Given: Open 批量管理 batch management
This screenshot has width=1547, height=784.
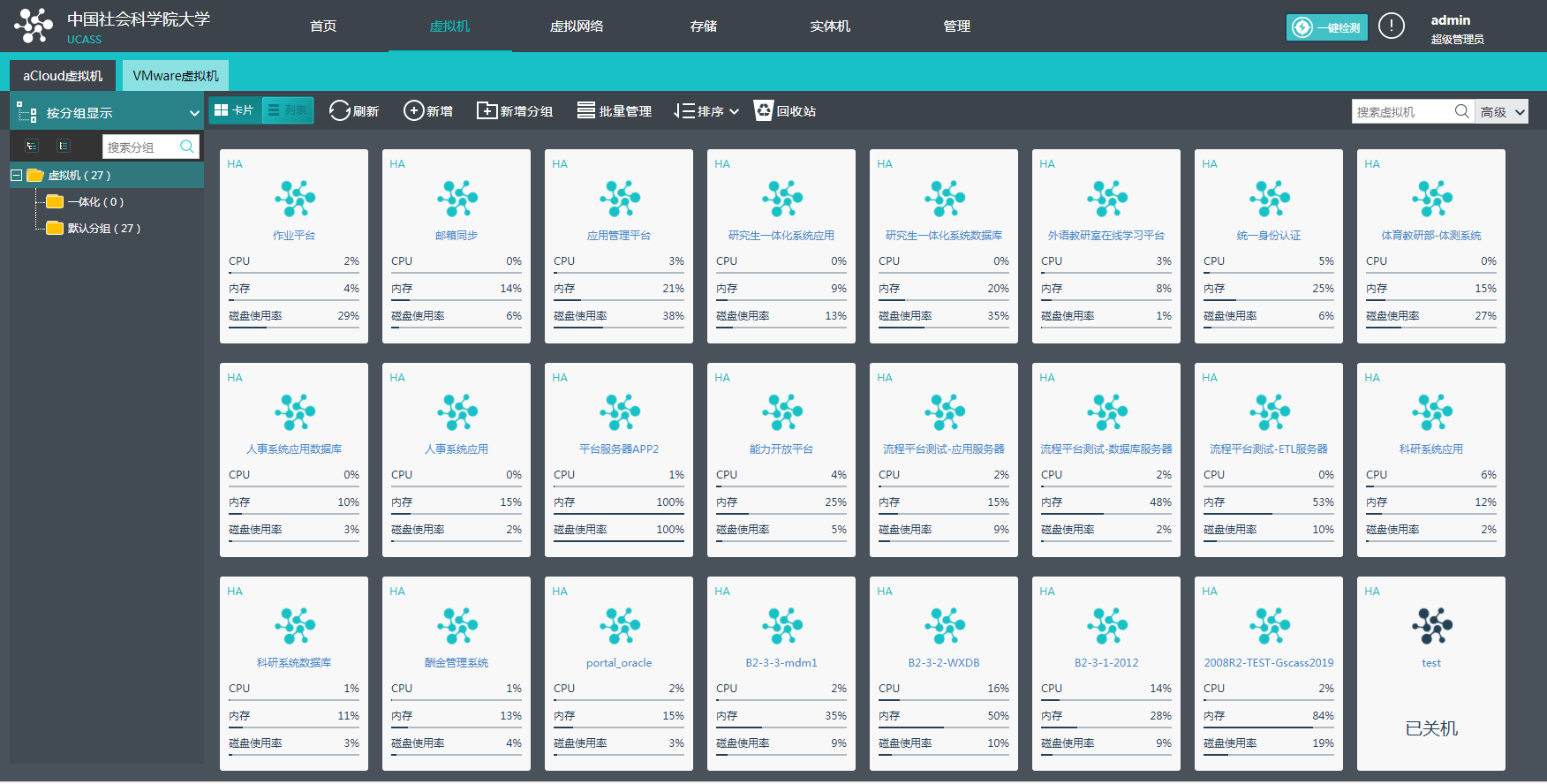Looking at the screenshot, I should (x=615, y=111).
